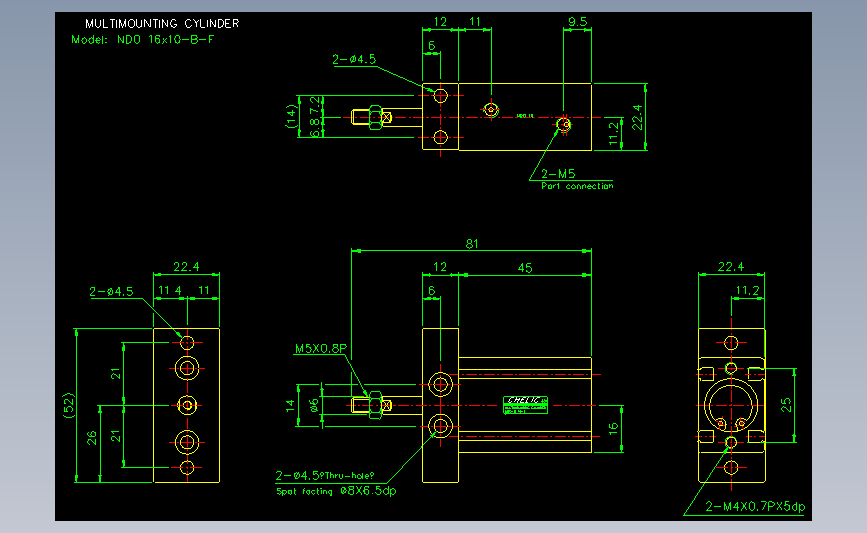
Task: Click the "25" dimension value
Action: [x=786, y=405]
